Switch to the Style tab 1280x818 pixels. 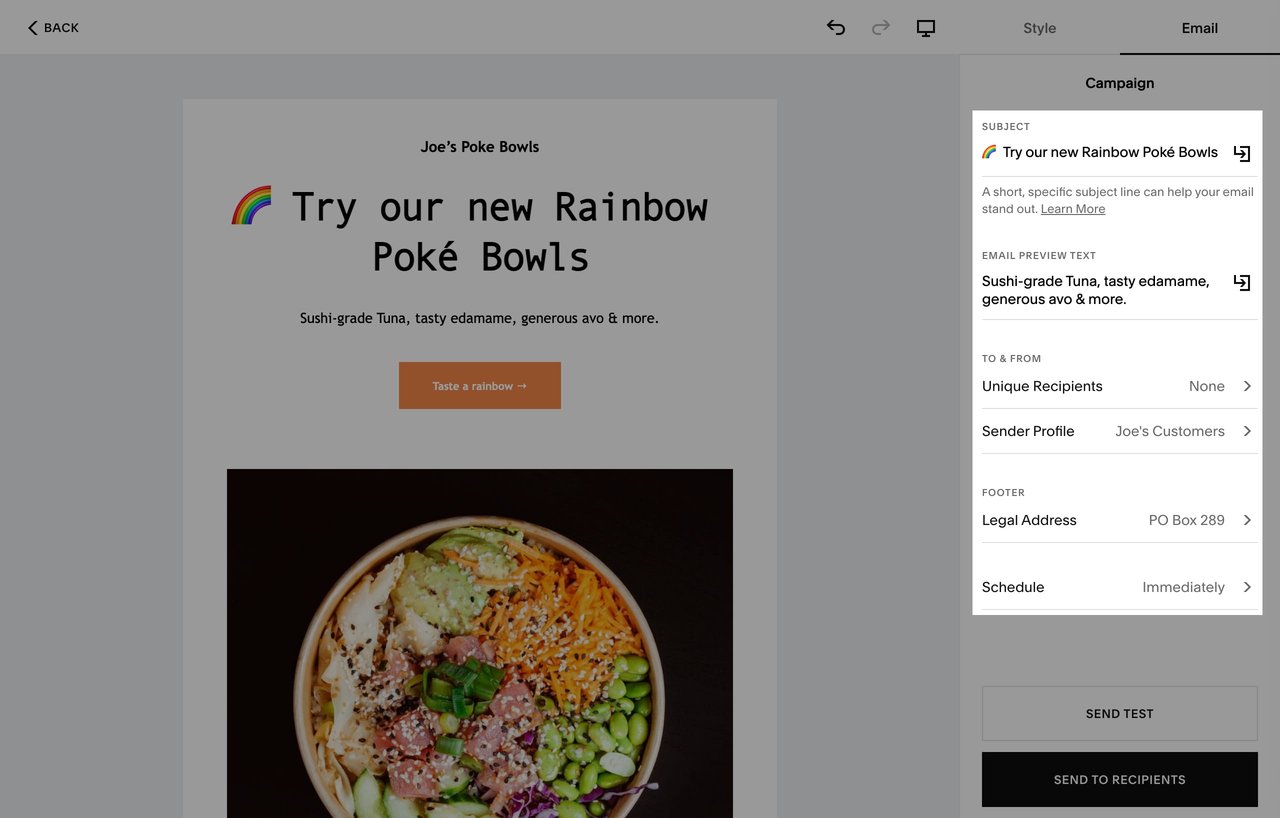click(1039, 28)
